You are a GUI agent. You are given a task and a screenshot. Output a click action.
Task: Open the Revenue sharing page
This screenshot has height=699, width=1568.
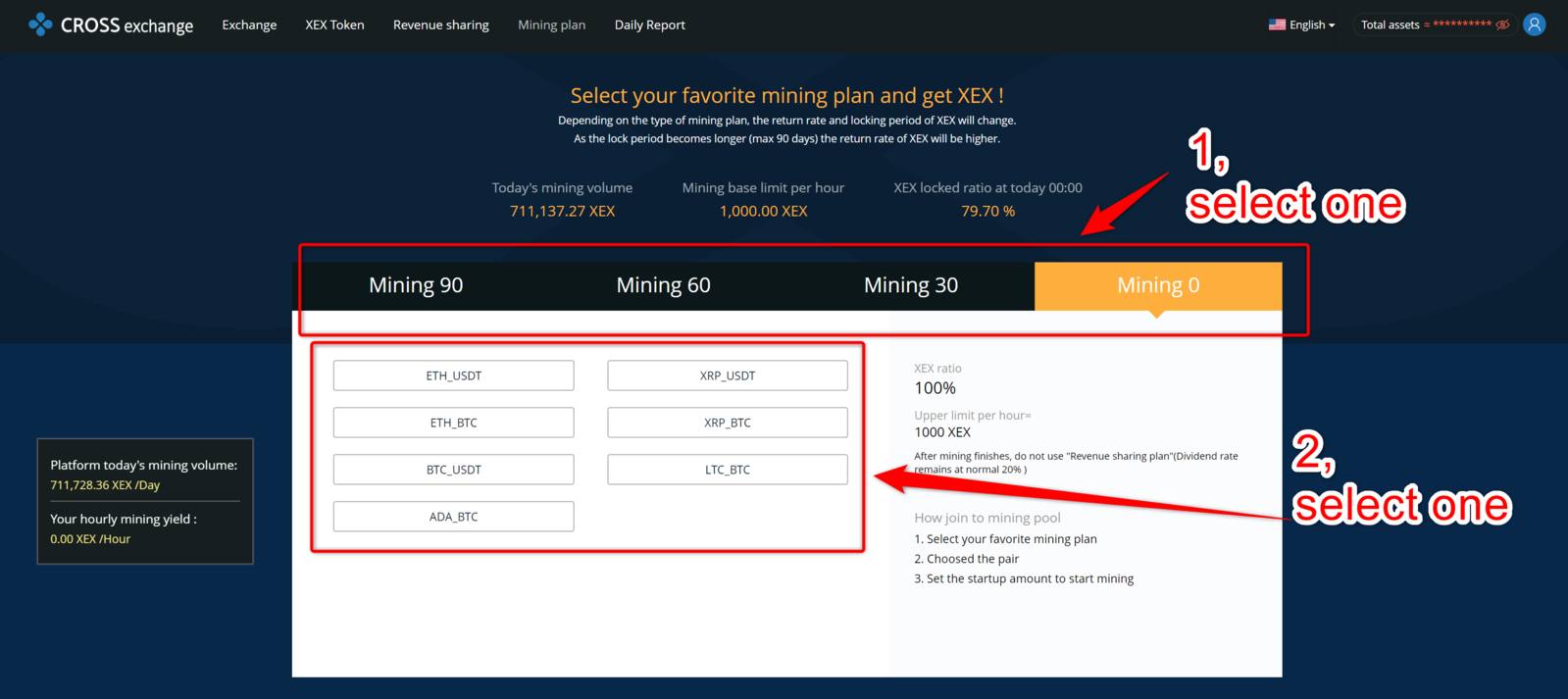pyautogui.click(x=440, y=25)
